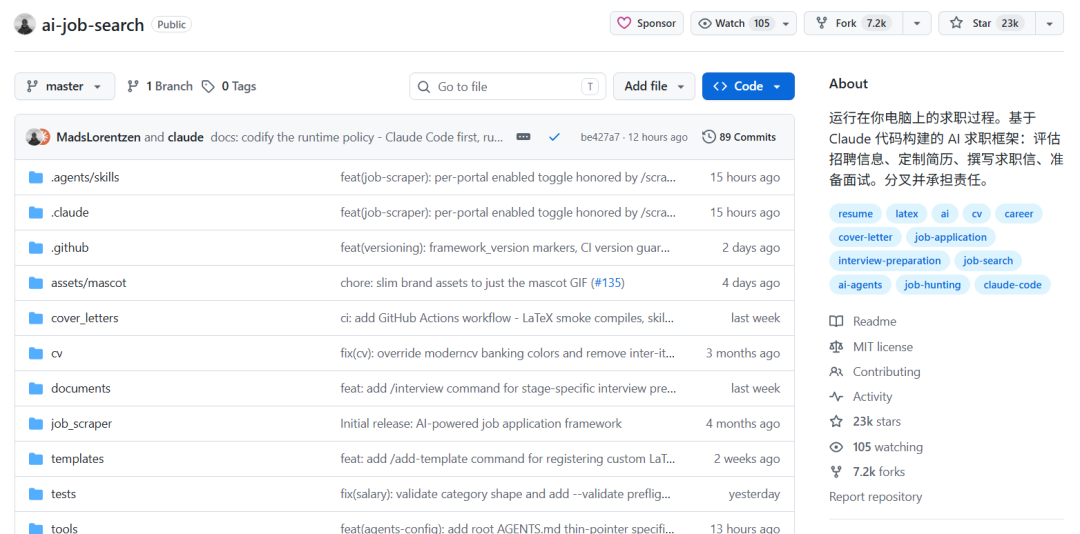1080x534 pixels.
Task: Open MadsLorentzen author profile link
Action: pos(99,137)
